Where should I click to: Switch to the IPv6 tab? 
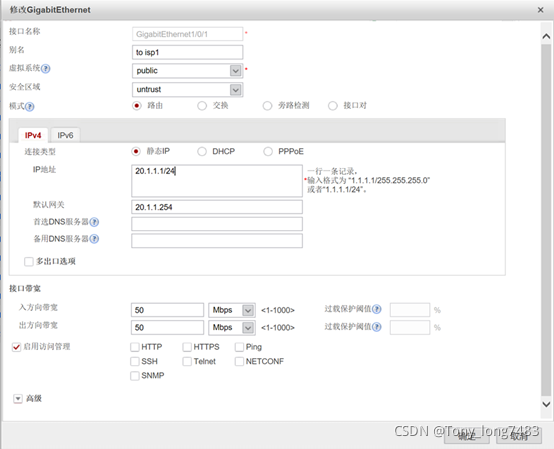pos(65,135)
